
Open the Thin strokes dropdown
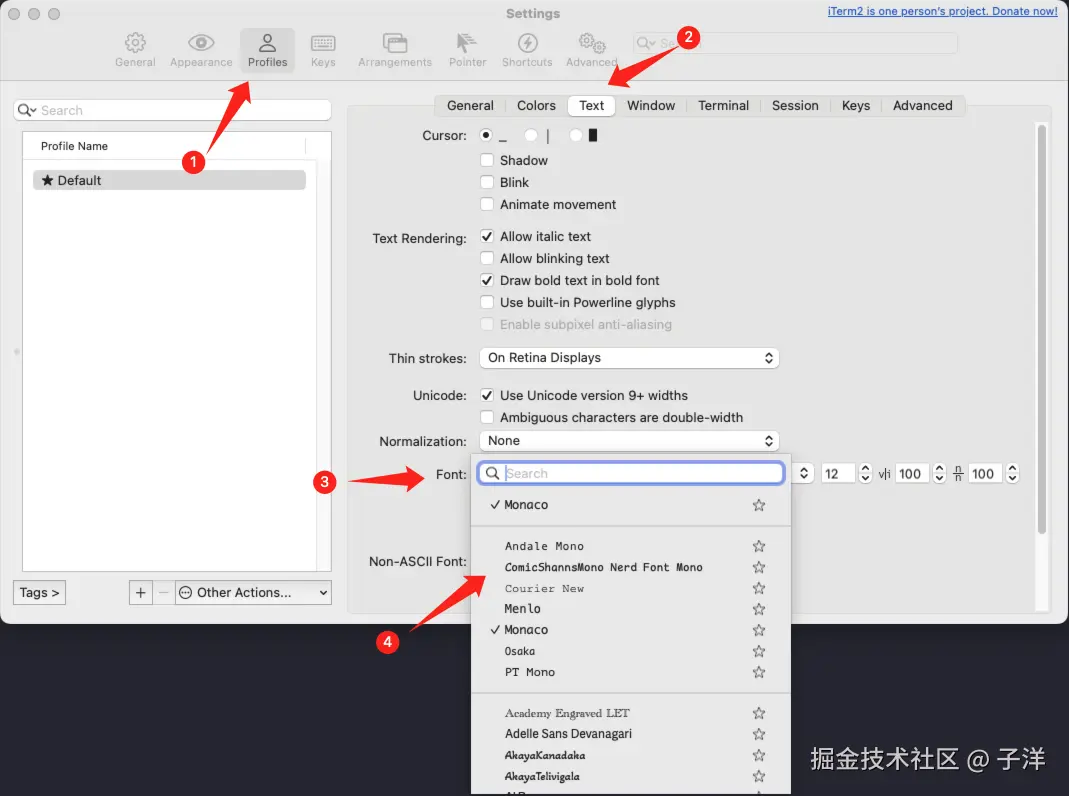click(629, 358)
